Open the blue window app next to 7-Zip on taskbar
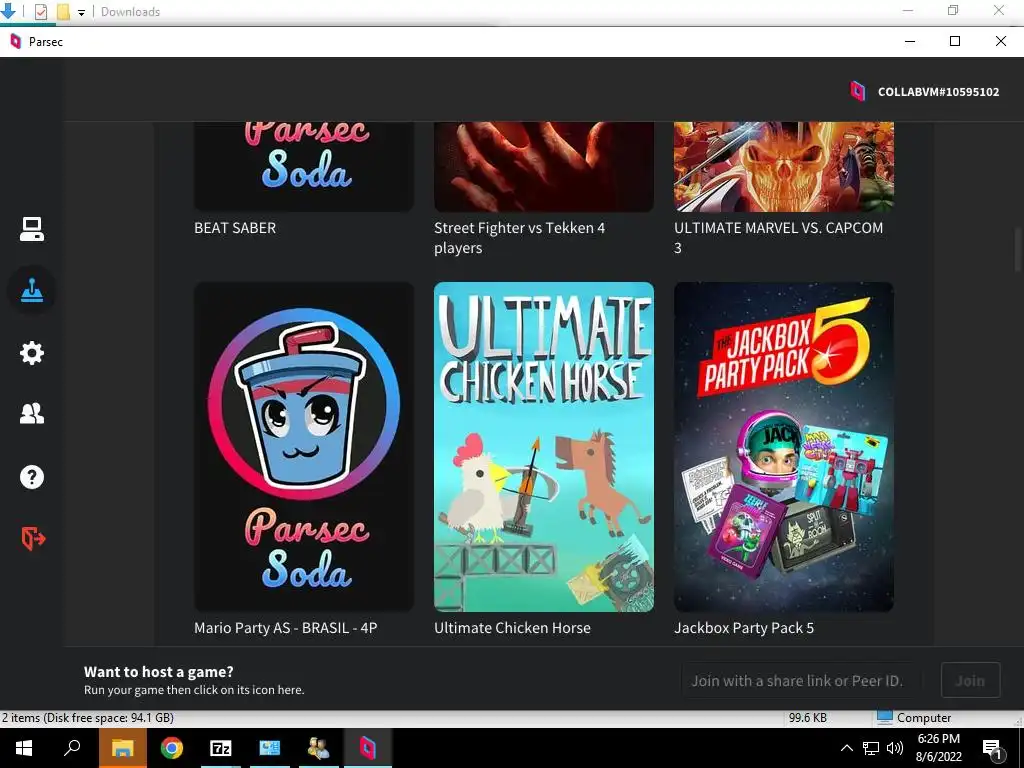 click(270, 748)
